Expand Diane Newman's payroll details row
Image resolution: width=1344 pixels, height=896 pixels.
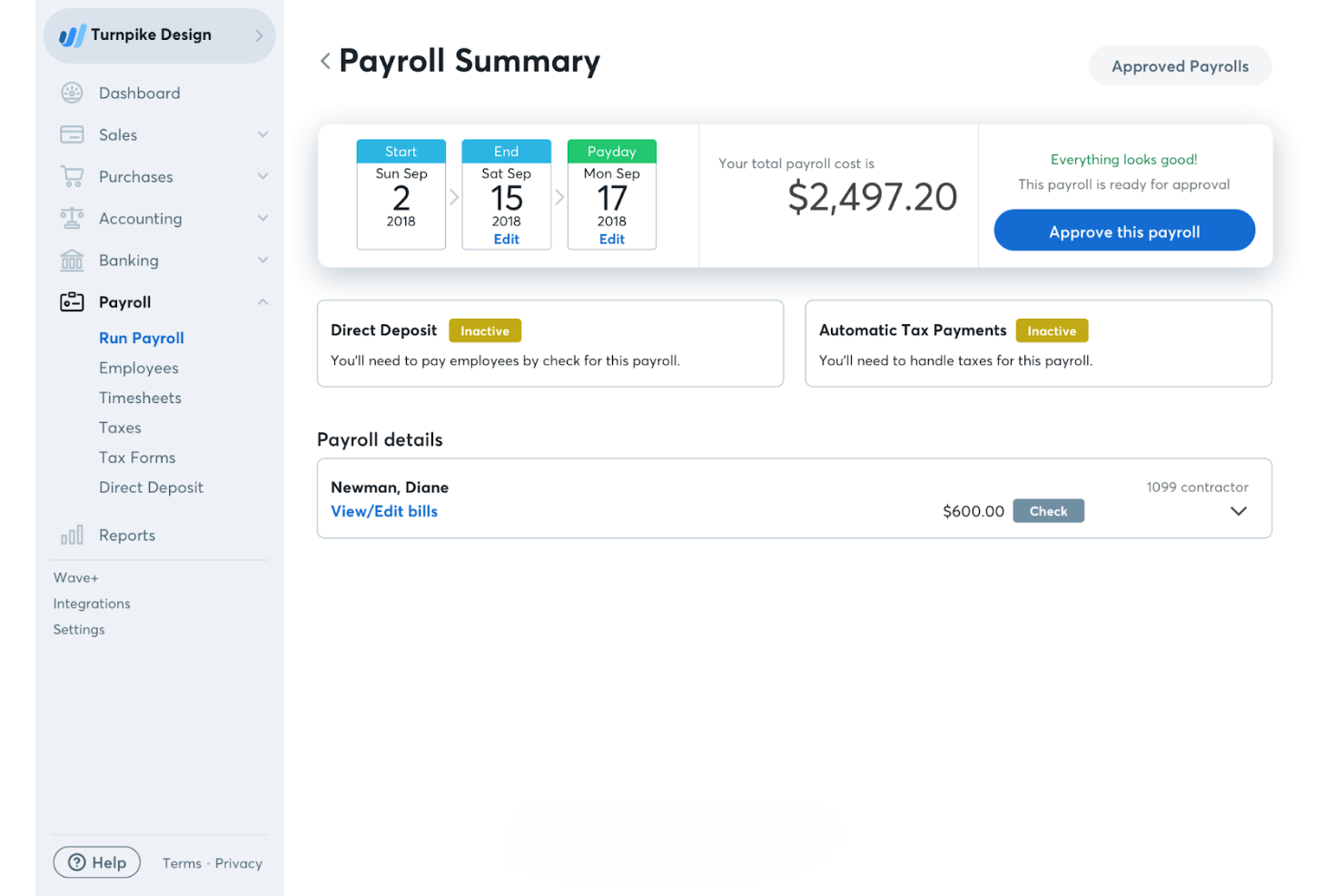tap(1239, 511)
